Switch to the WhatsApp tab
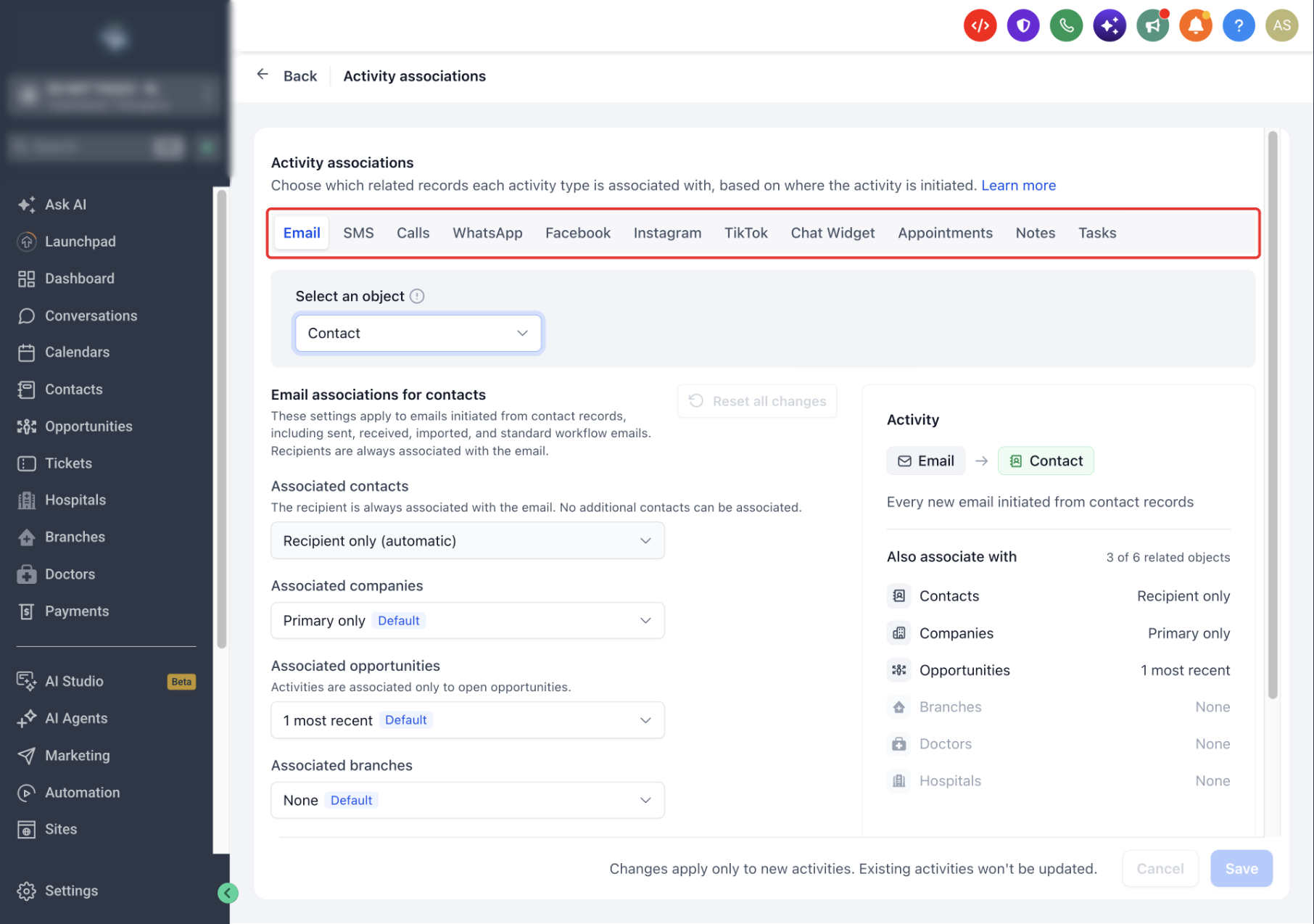The height and width of the screenshot is (924, 1314). 487,233
